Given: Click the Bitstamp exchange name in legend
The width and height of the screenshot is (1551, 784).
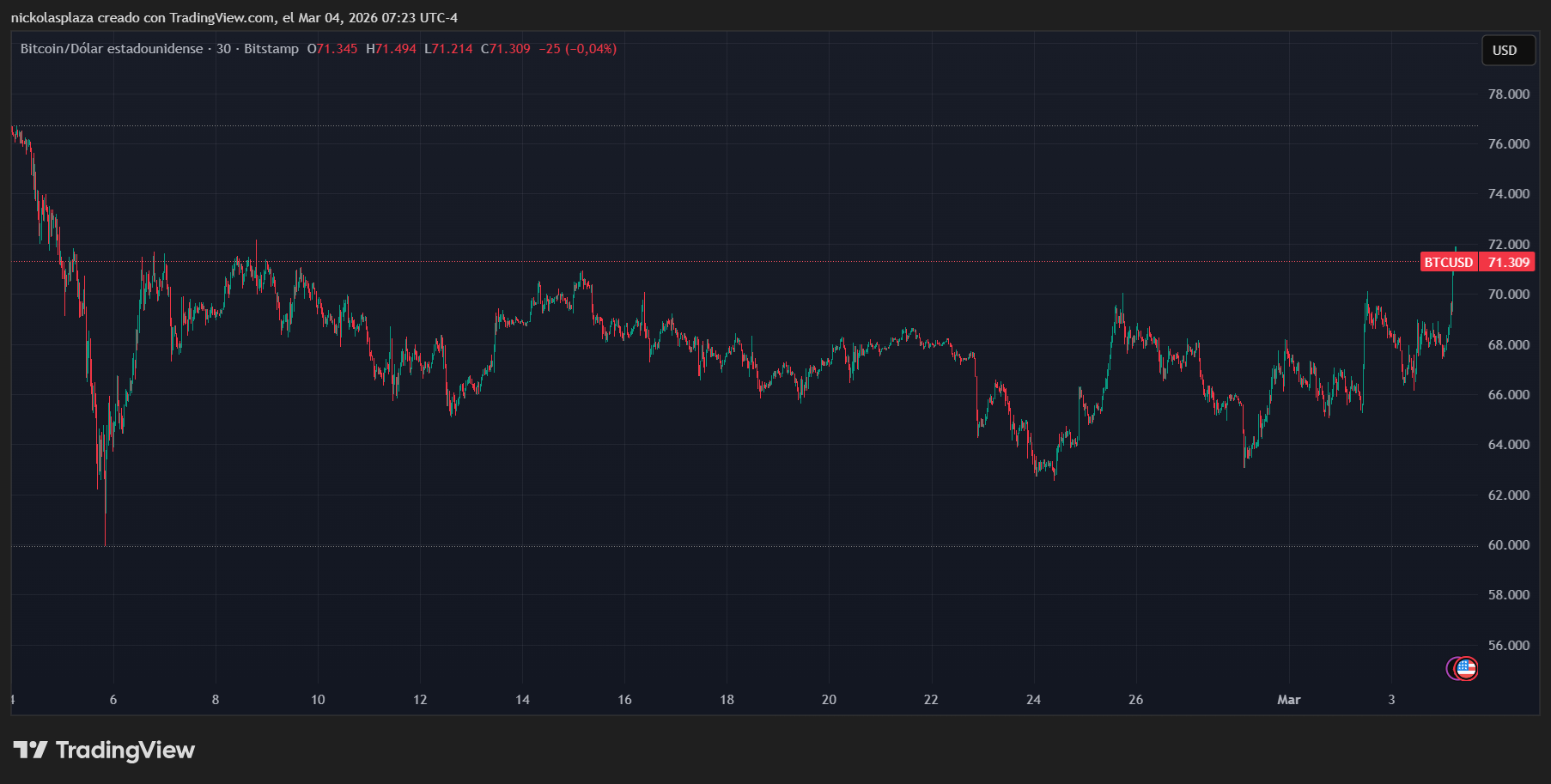Looking at the screenshot, I should coord(271,49).
